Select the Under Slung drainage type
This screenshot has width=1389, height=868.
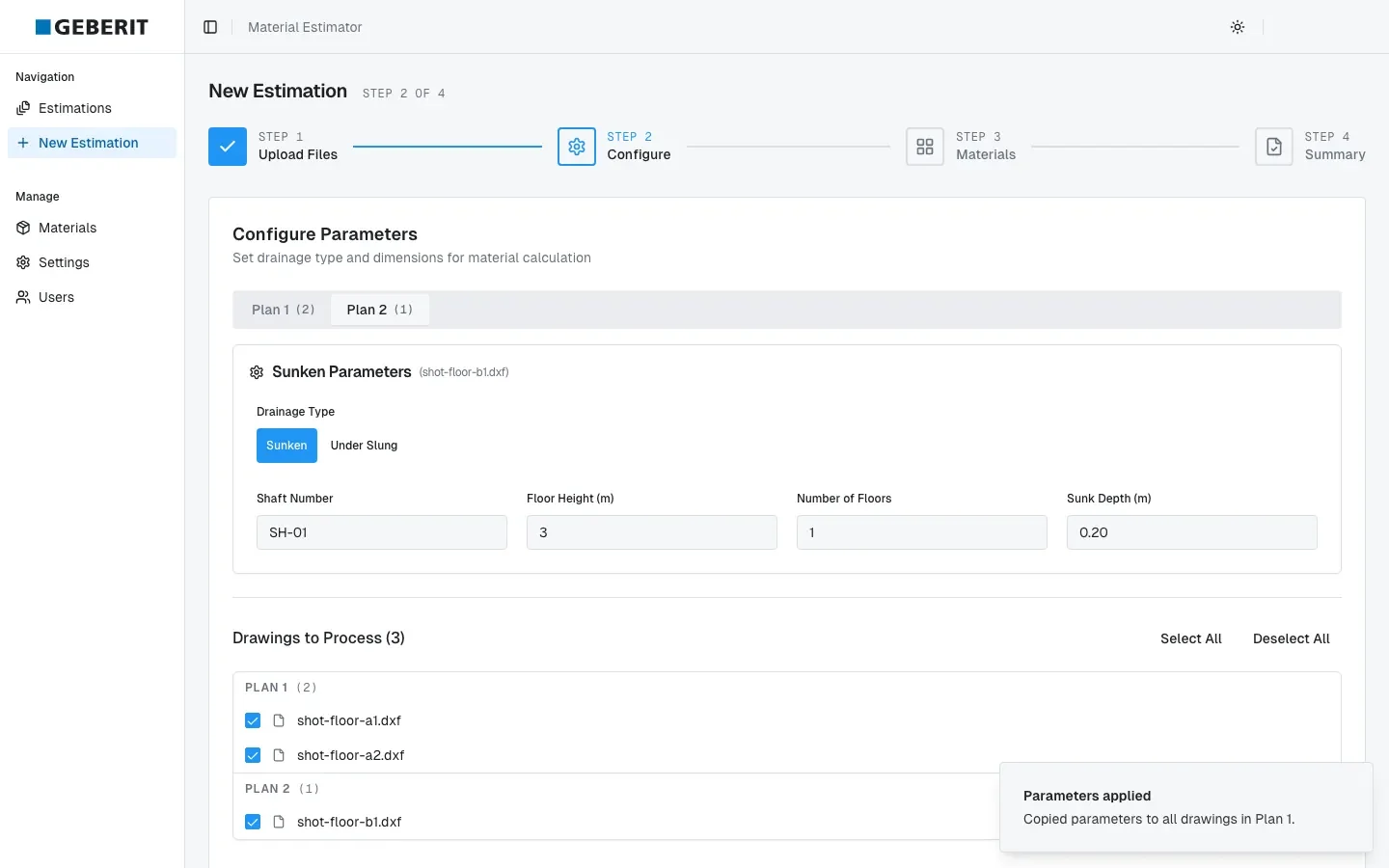[364, 446]
